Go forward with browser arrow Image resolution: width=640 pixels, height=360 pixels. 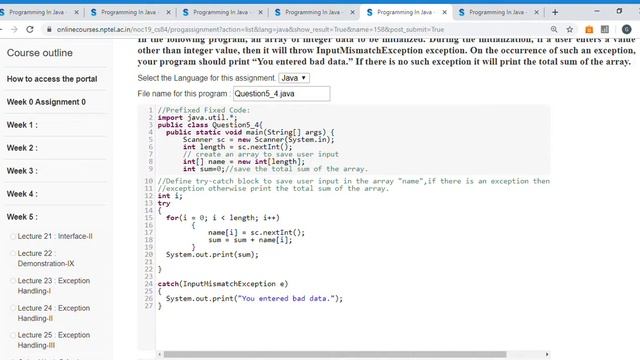point(14,29)
